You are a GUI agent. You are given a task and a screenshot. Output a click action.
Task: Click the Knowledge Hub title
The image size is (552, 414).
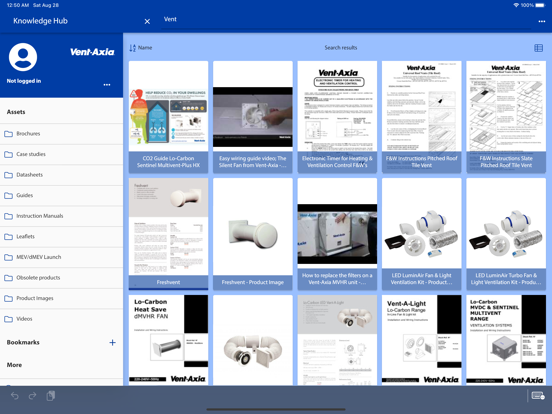[x=40, y=21]
